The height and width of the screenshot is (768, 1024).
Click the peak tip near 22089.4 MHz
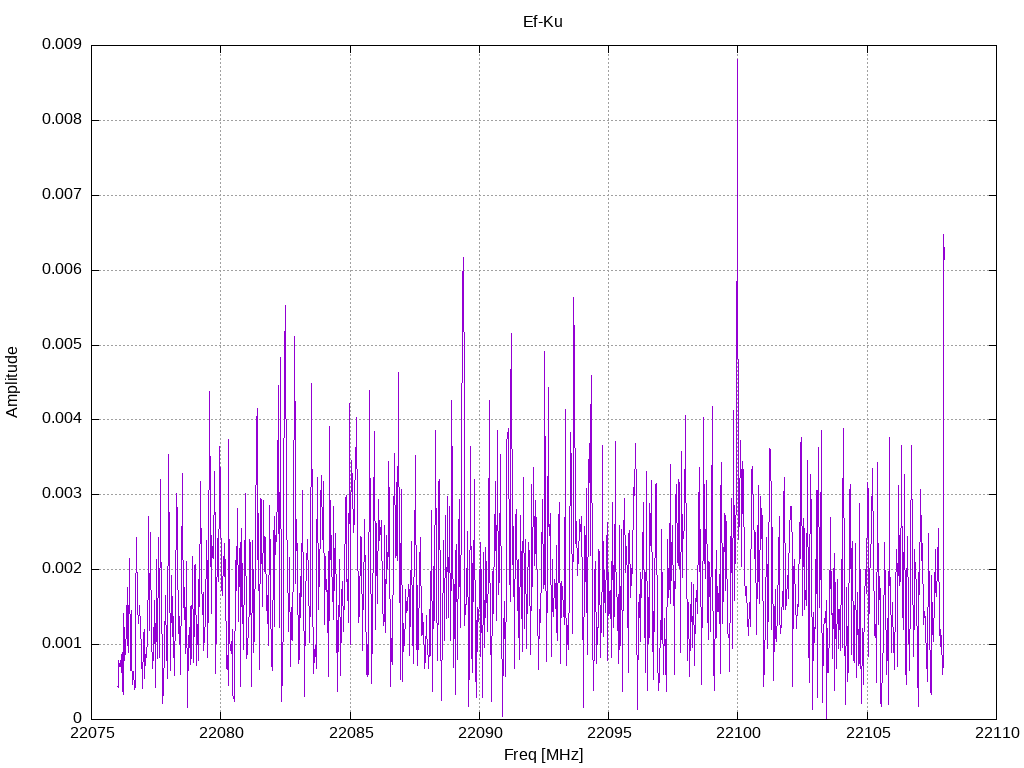click(x=464, y=258)
